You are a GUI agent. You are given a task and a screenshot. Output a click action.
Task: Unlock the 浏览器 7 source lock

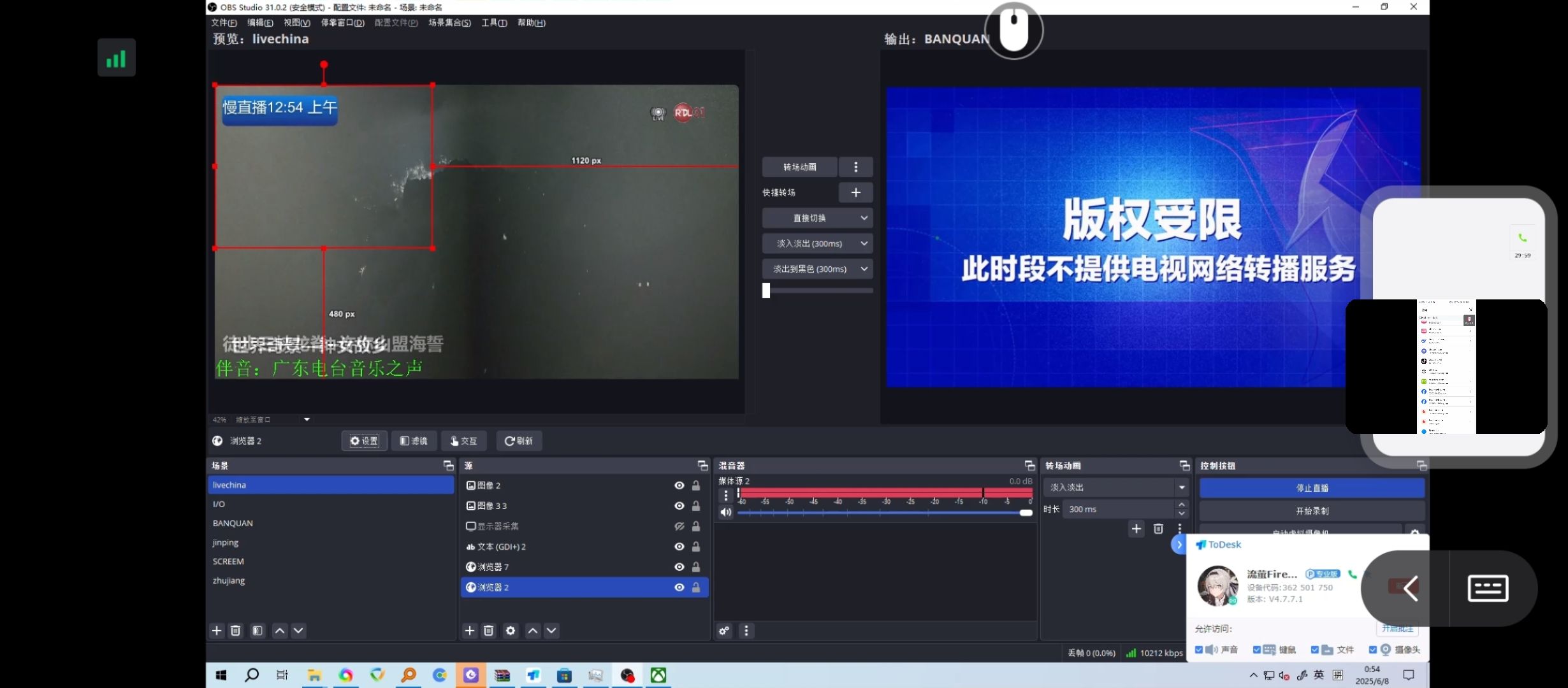(x=696, y=567)
